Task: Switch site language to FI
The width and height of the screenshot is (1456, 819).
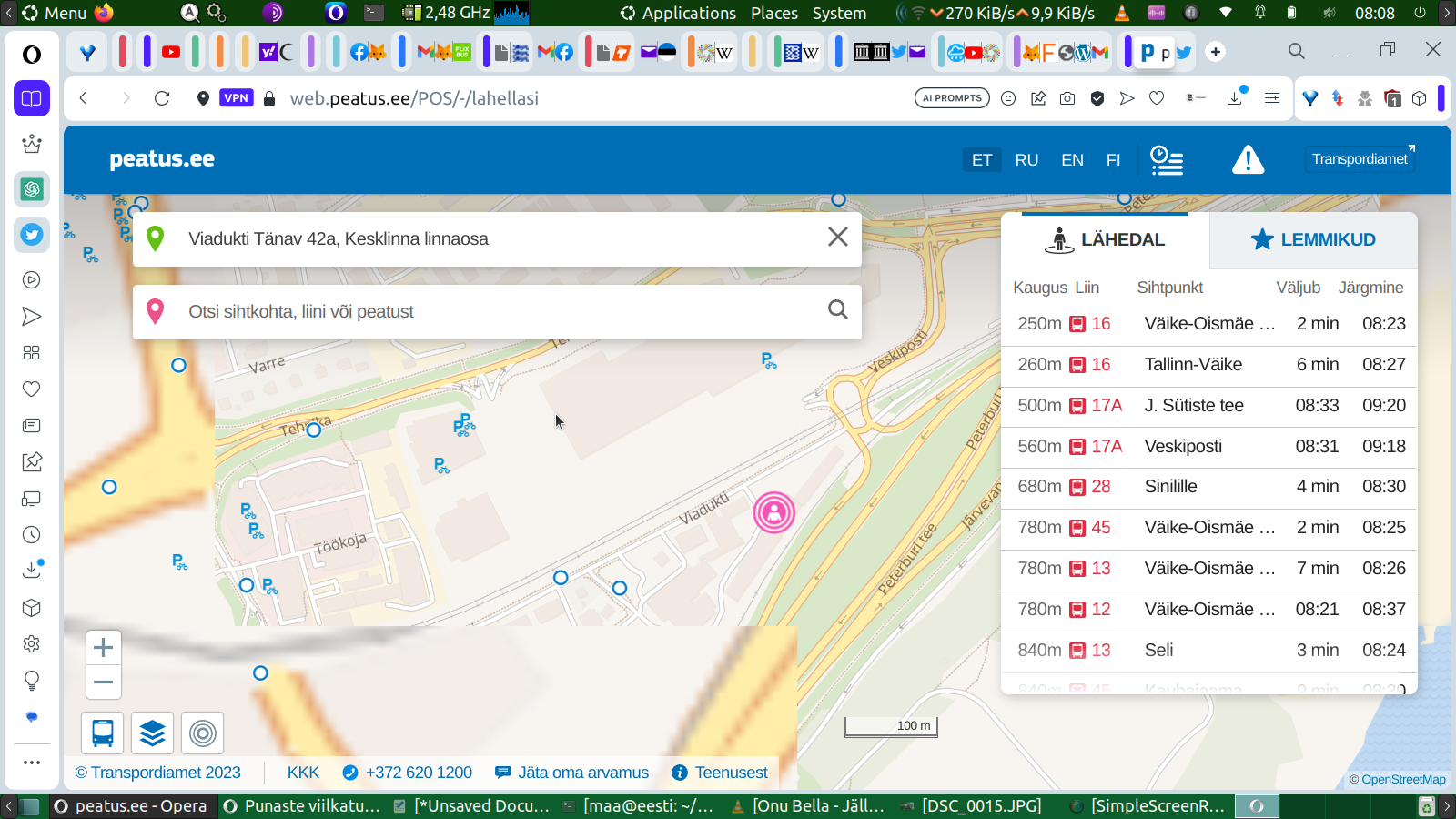Action: click(x=1113, y=160)
